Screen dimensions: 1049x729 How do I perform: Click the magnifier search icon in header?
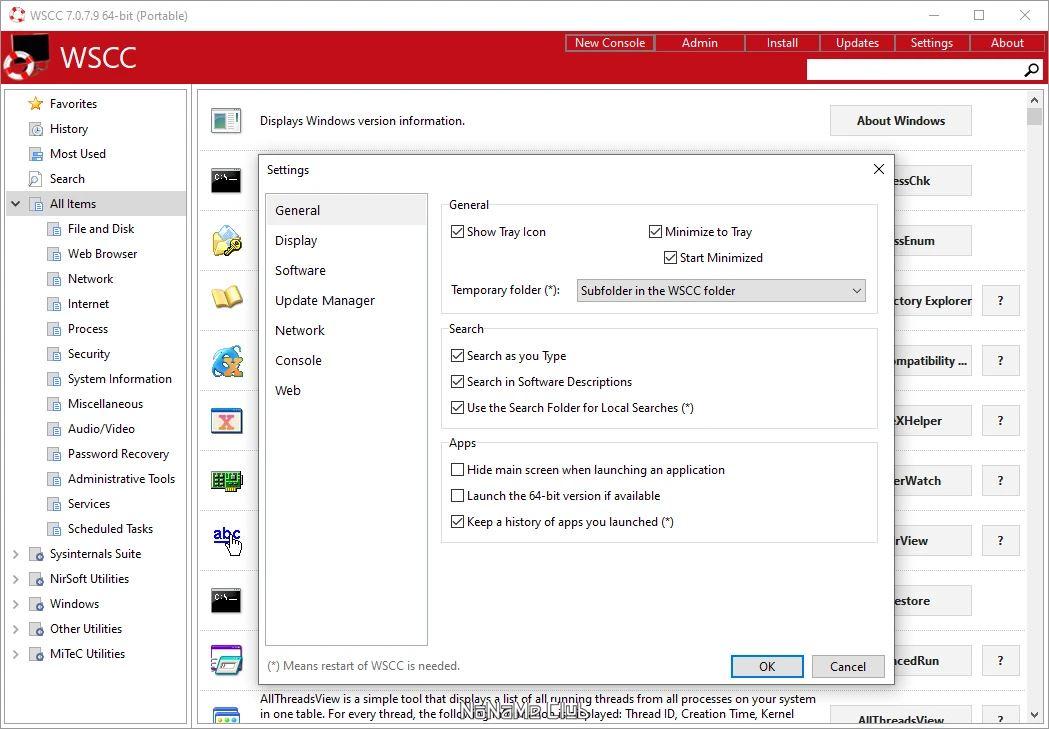click(x=1031, y=70)
